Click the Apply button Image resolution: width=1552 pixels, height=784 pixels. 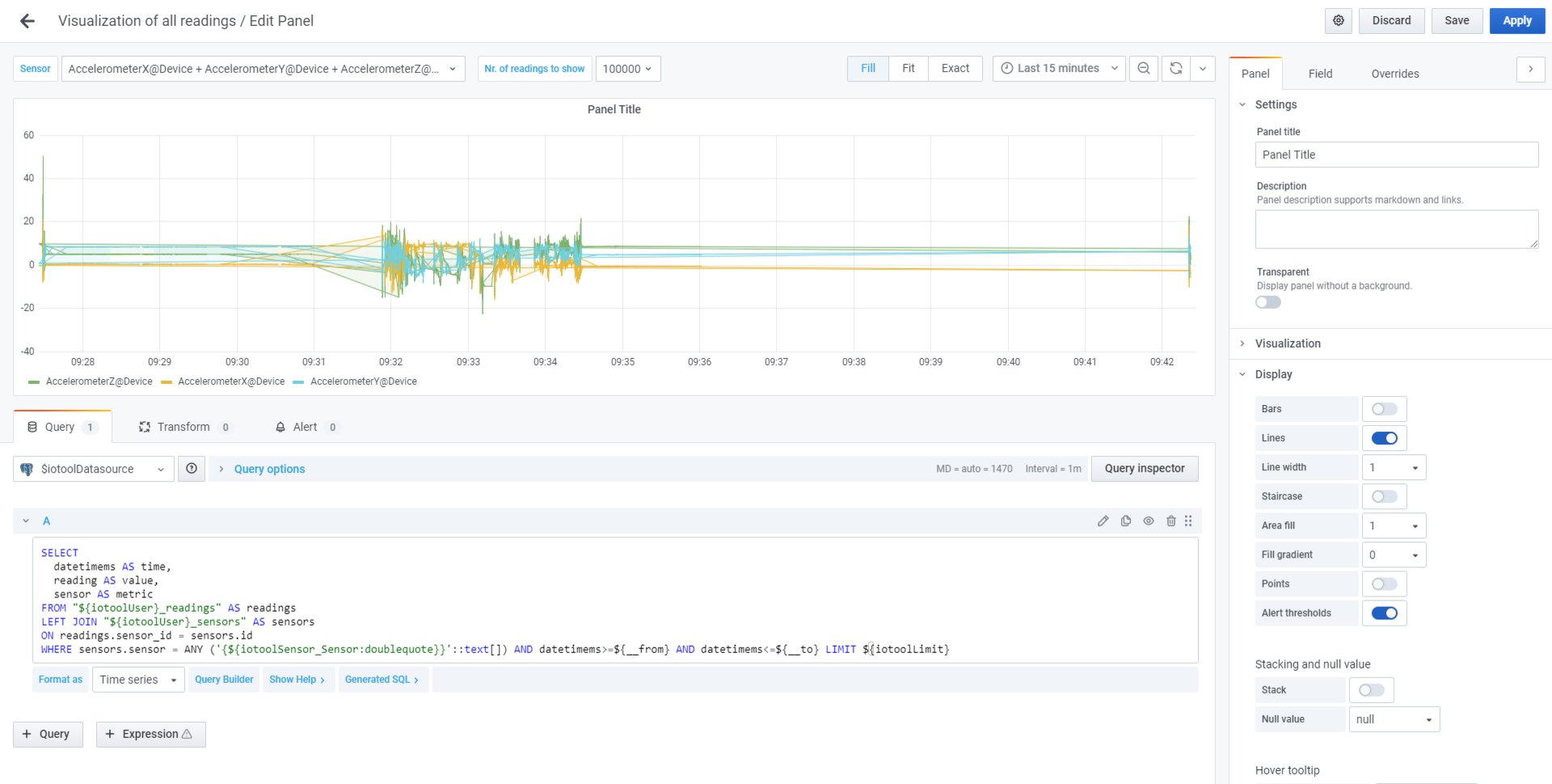1517,21
